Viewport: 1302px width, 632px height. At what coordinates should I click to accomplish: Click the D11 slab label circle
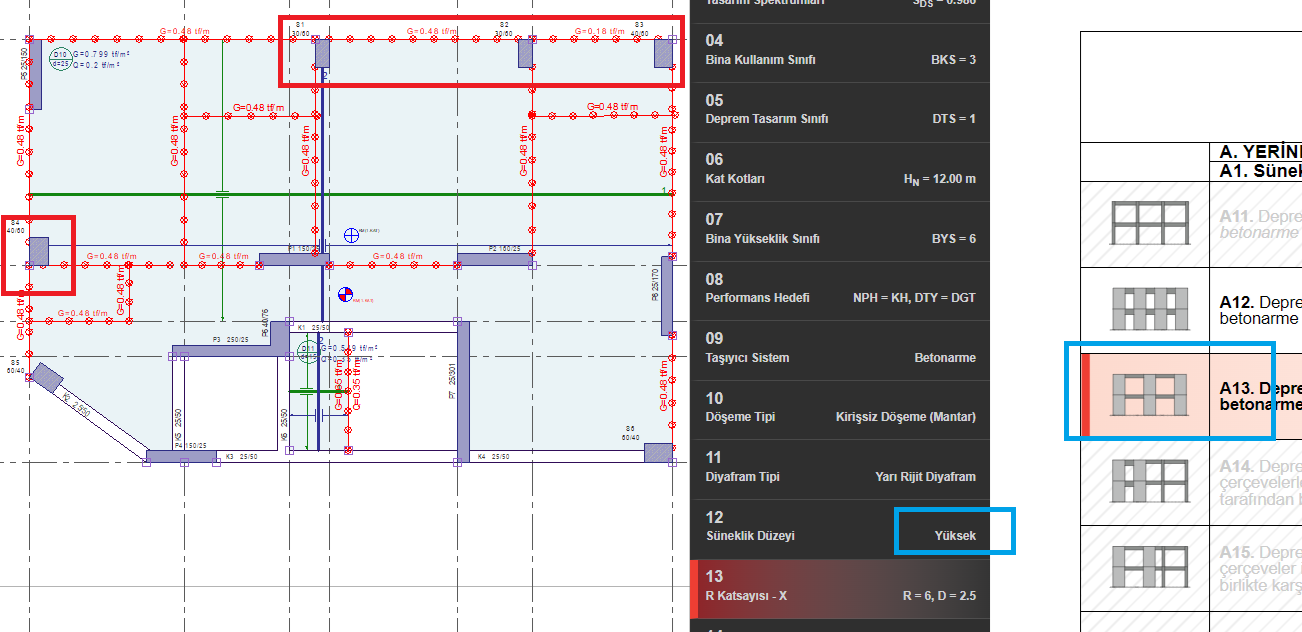point(309,351)
